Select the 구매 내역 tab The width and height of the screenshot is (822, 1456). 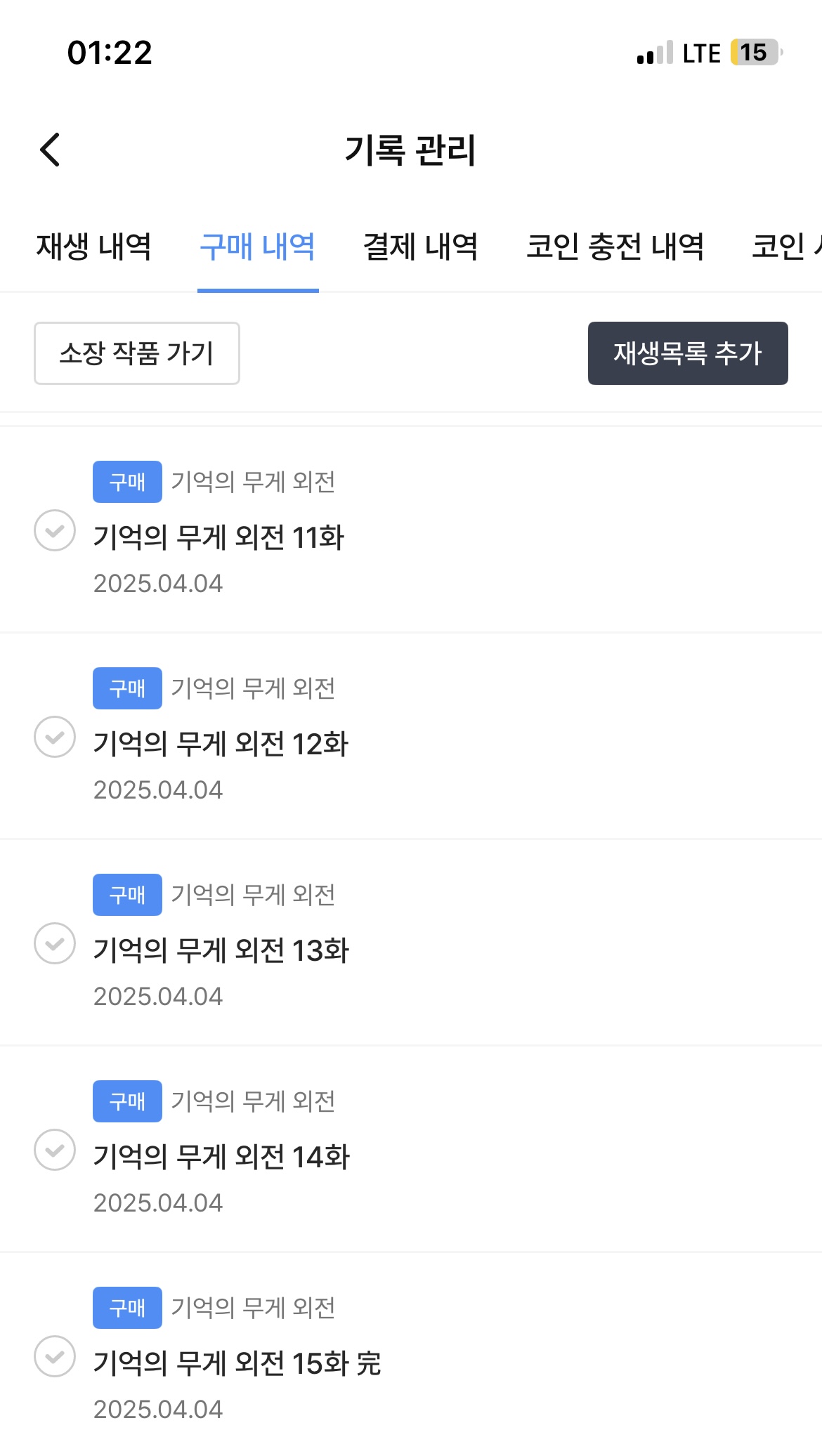coord(258,247)
